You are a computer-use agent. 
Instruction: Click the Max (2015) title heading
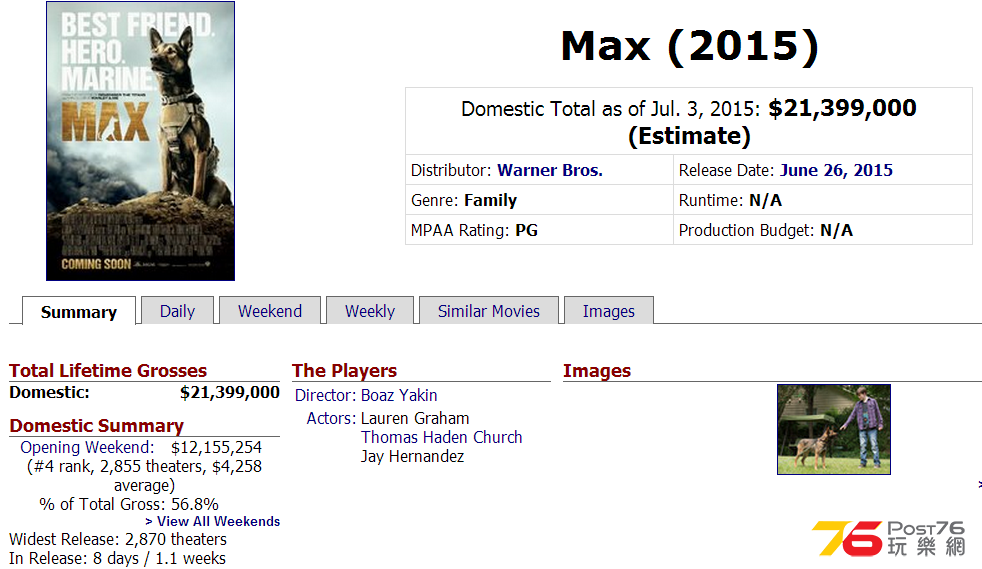(690, 46)
